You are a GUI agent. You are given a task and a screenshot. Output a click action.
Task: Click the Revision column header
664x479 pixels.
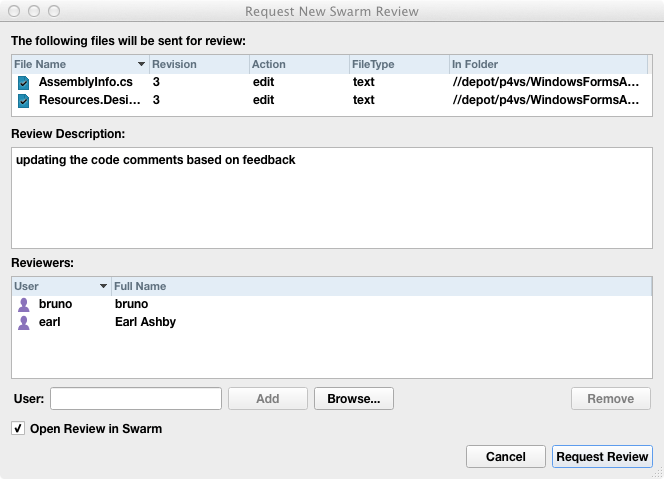point(199,64)
